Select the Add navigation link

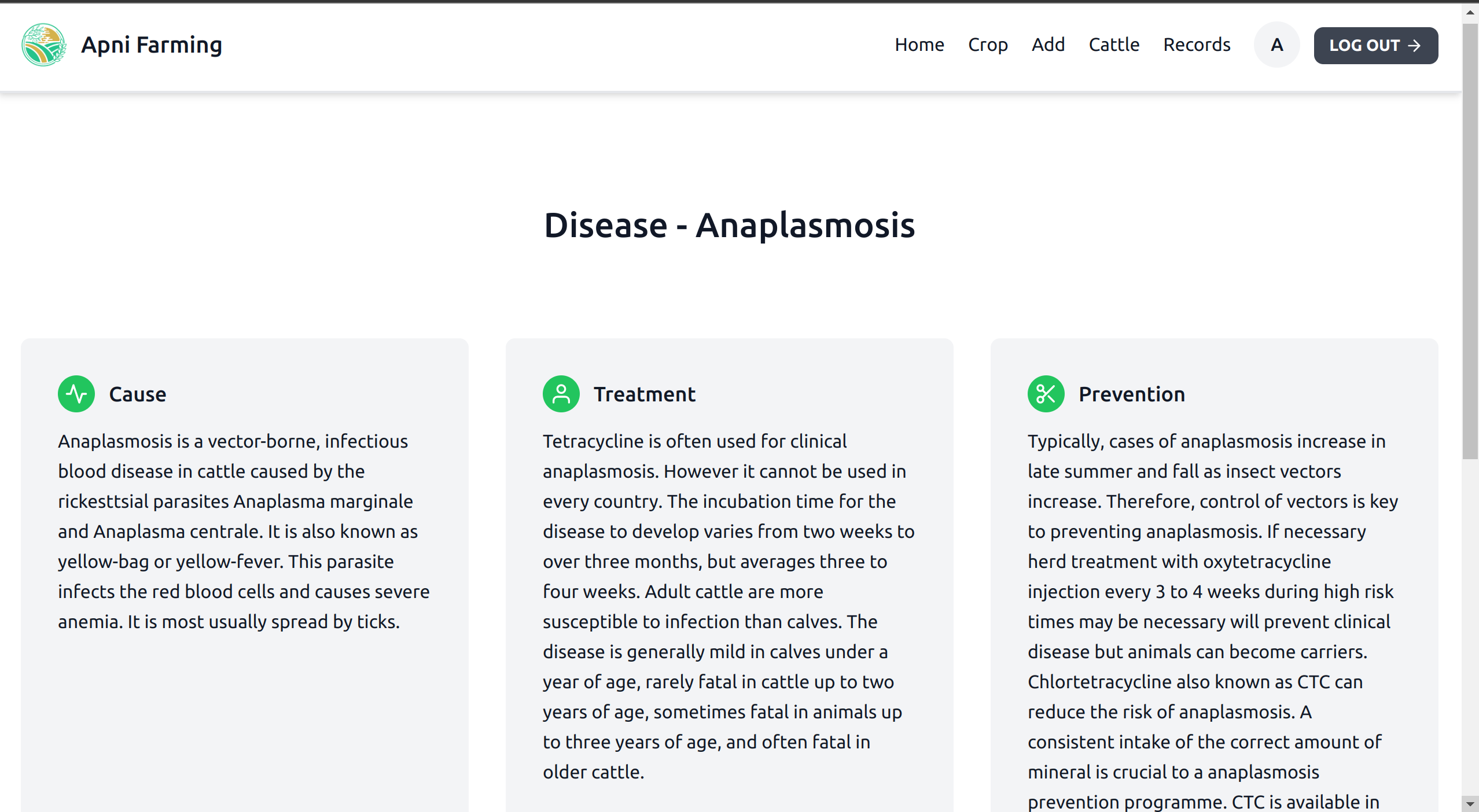coord(1048,45)
